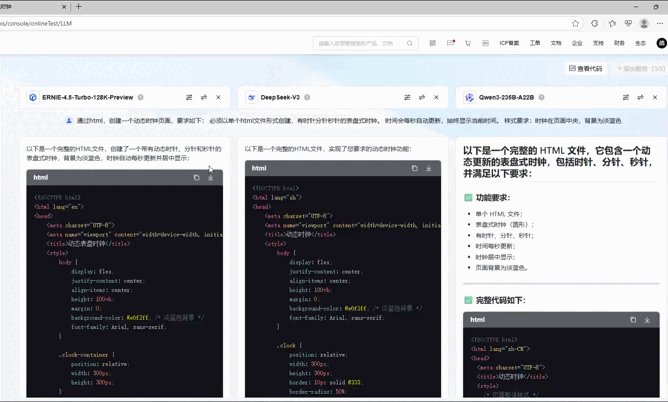The image size is (668, 402).
Task: Show info for ERNIE-4.5-Turbo-128K-Preview
Action: point(141,98)
